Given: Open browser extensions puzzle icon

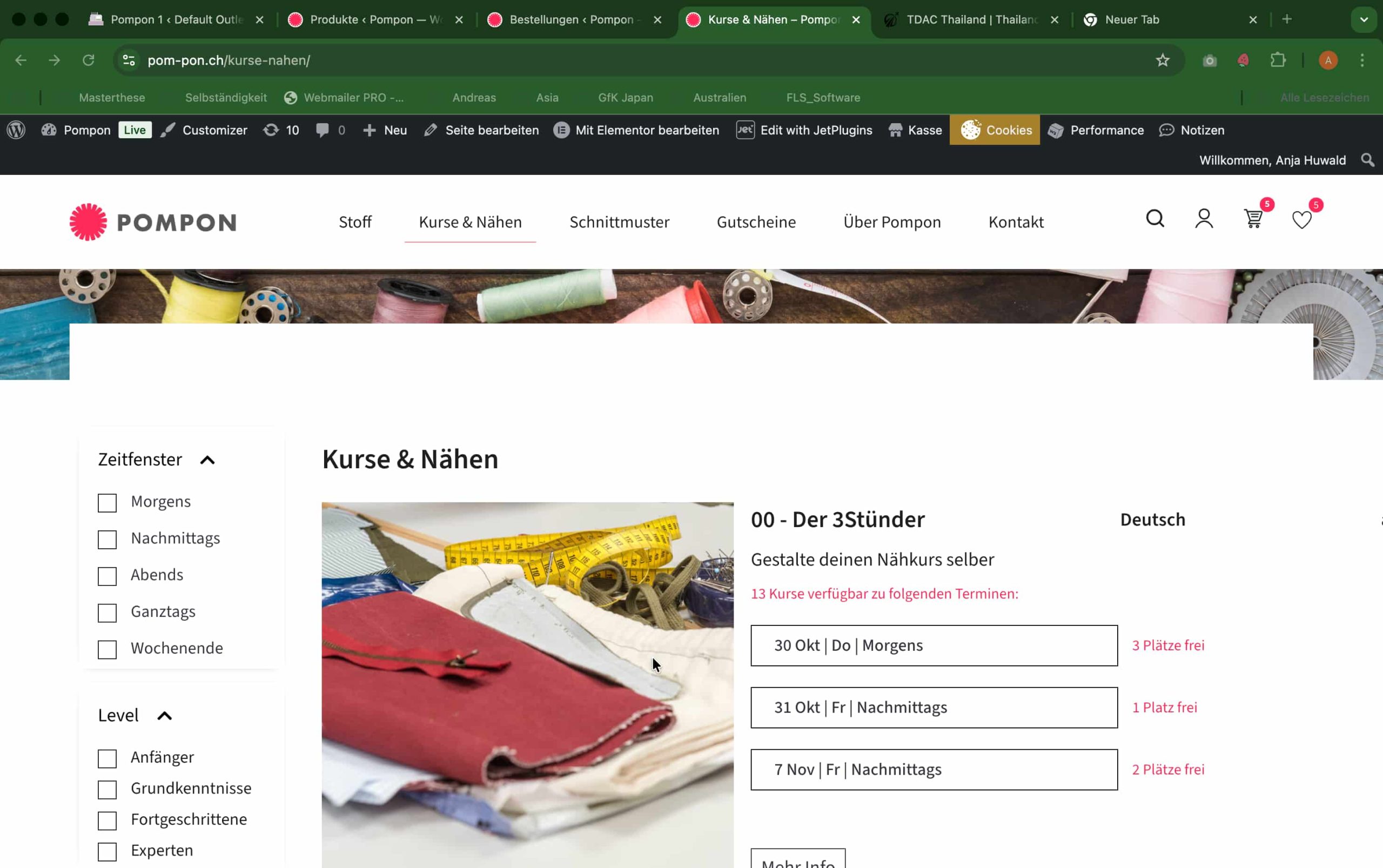Looking at the screenshot, I should pyautogui.click(x=1278, y=60).
